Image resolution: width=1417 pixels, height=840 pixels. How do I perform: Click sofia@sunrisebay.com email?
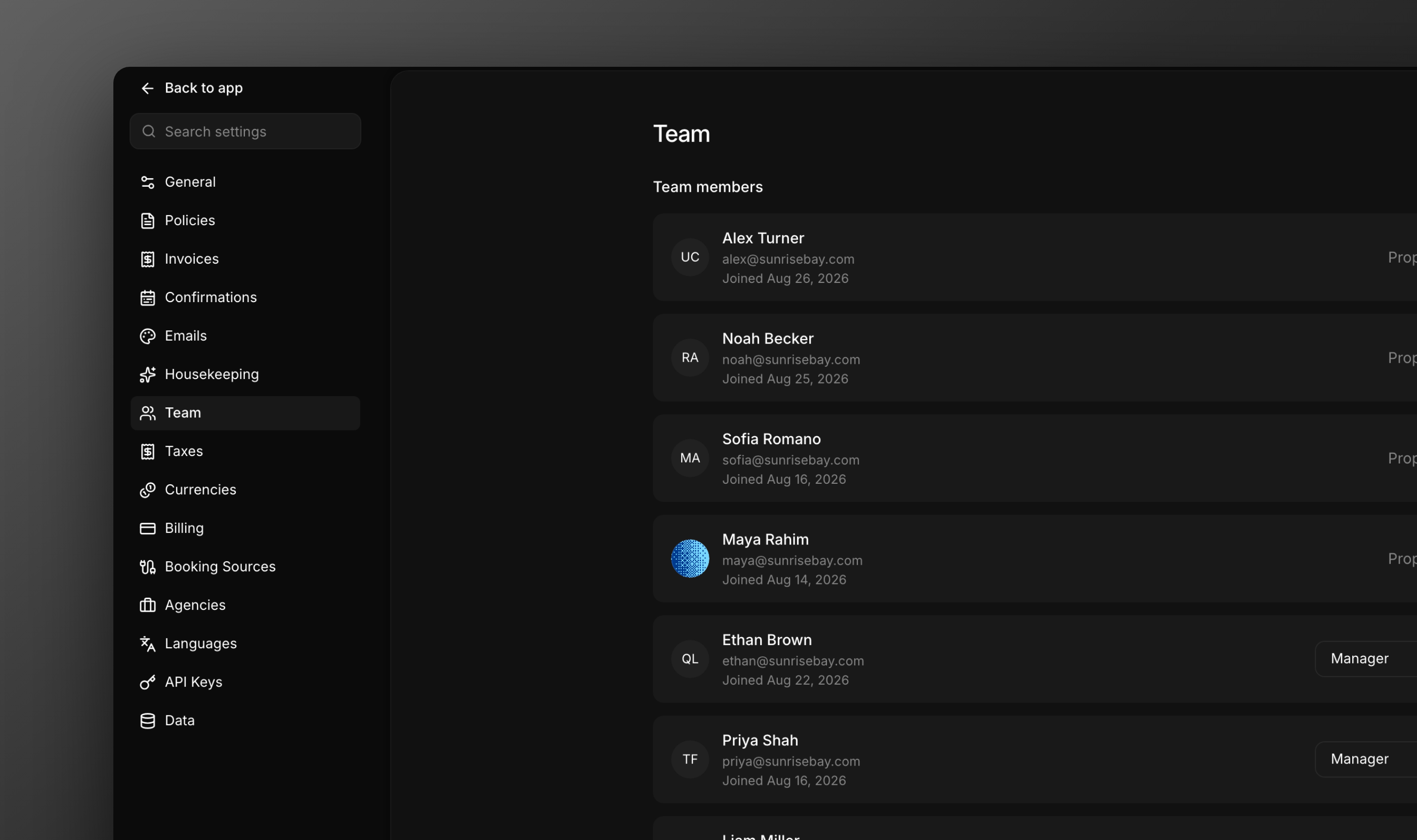[x=790, y=460]
